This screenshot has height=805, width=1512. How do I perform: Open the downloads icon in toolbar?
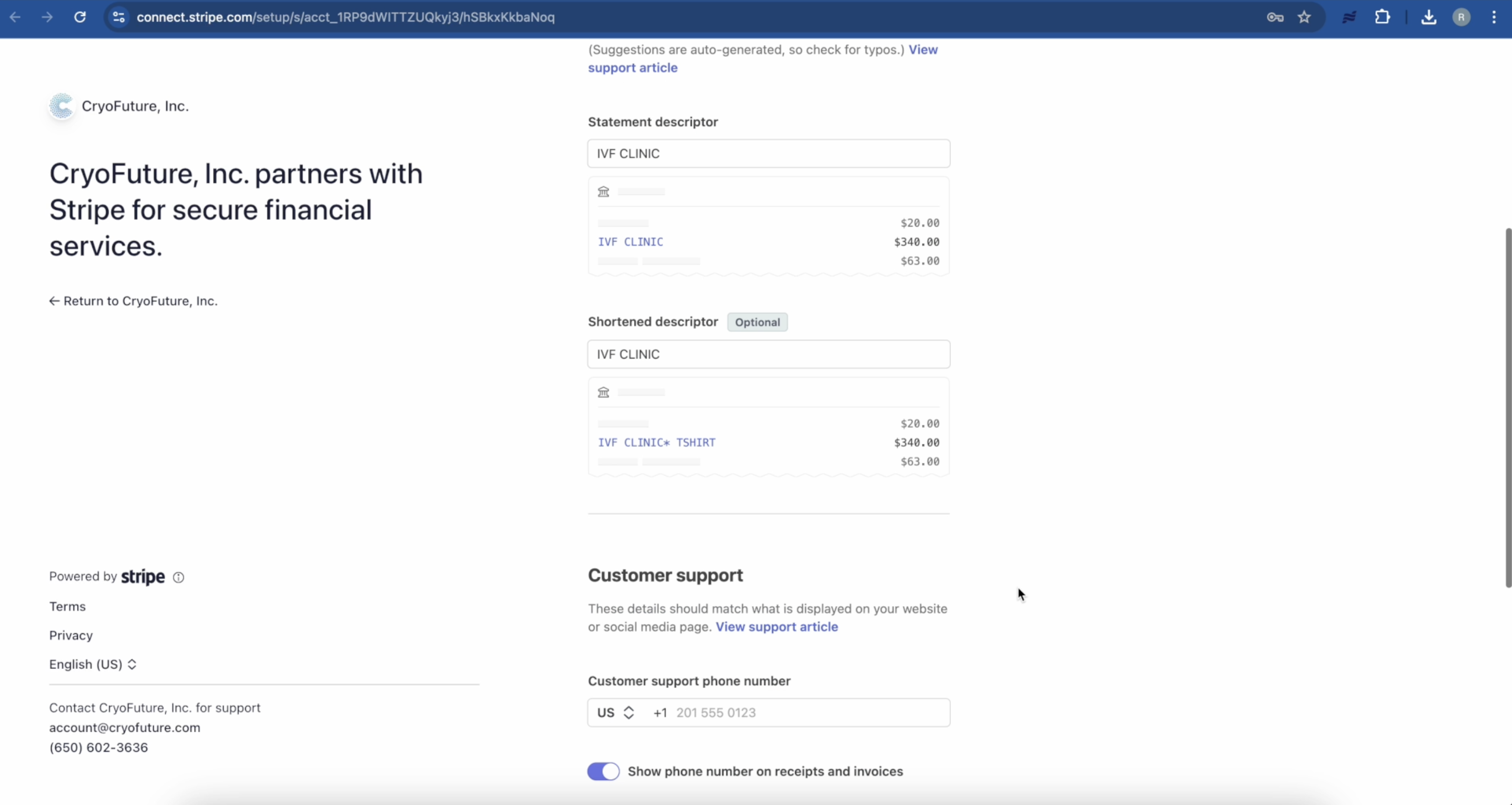[x=1429, y=17]
